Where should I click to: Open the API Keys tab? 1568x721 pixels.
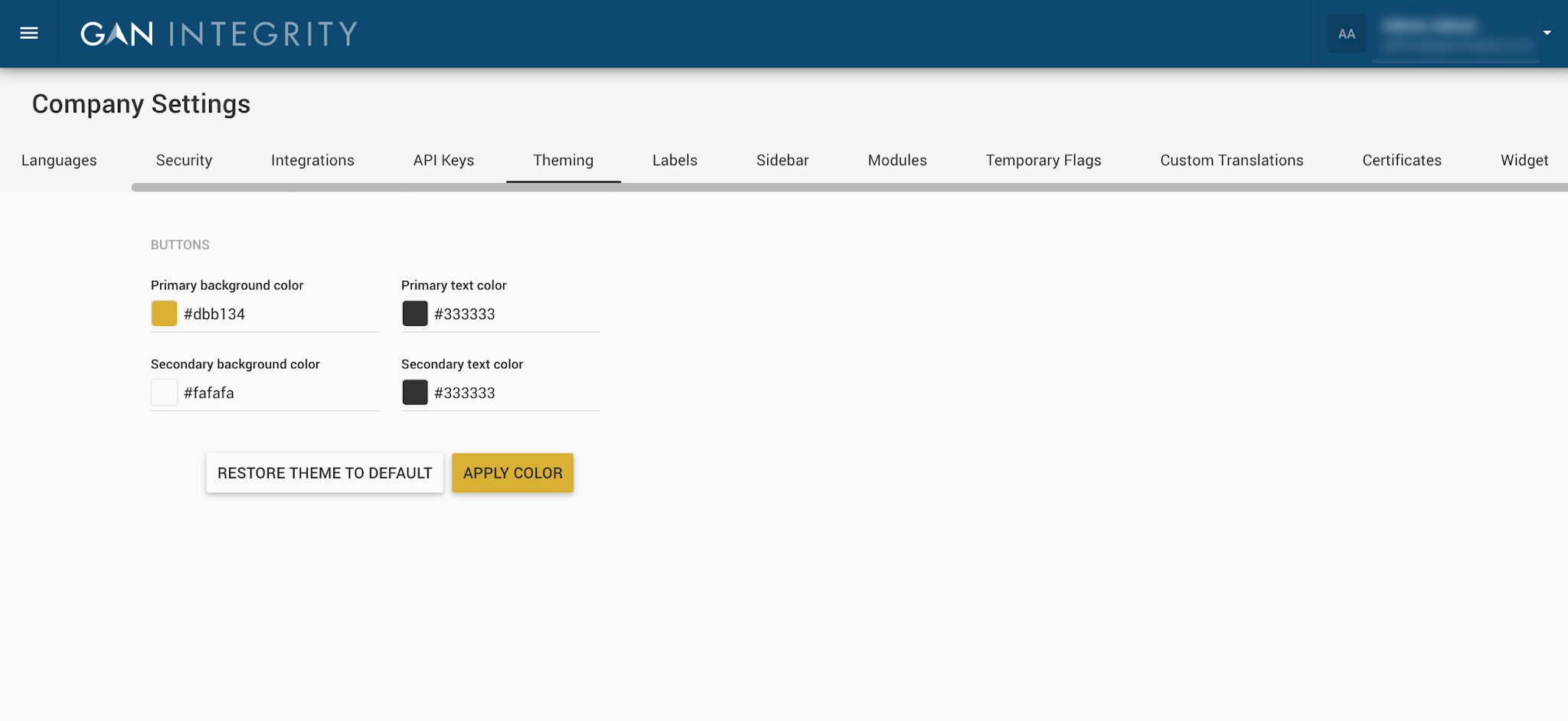click(443, 160)
